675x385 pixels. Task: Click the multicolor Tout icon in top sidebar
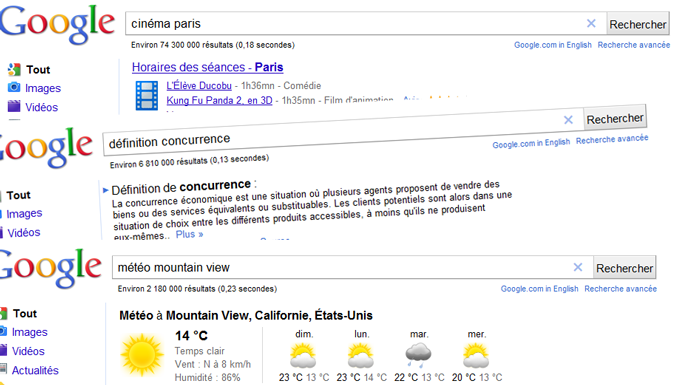click(x=14, y=69)
